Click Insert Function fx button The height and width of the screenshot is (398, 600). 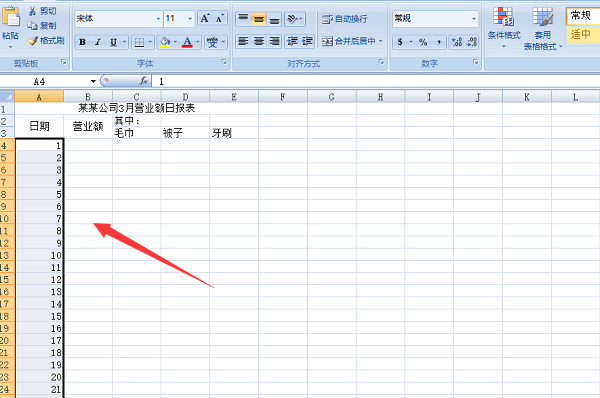144,81
